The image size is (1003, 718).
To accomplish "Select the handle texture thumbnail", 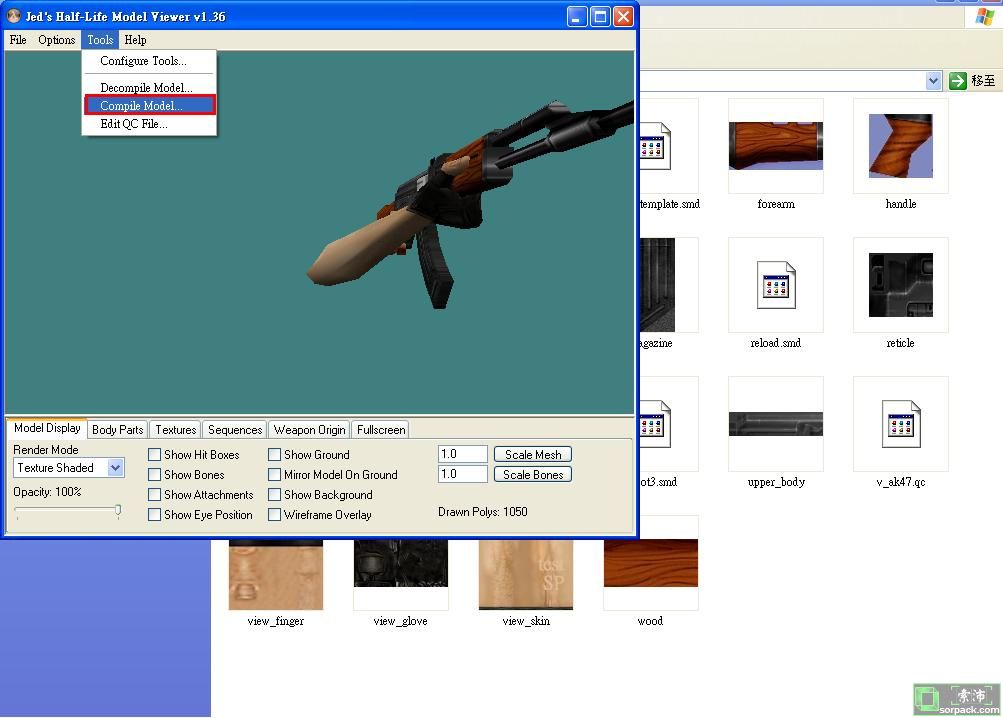I will click(901, 146).
